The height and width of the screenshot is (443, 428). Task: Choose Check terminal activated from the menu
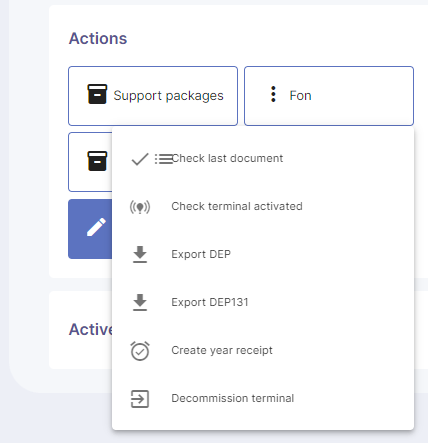click(263, 207)
